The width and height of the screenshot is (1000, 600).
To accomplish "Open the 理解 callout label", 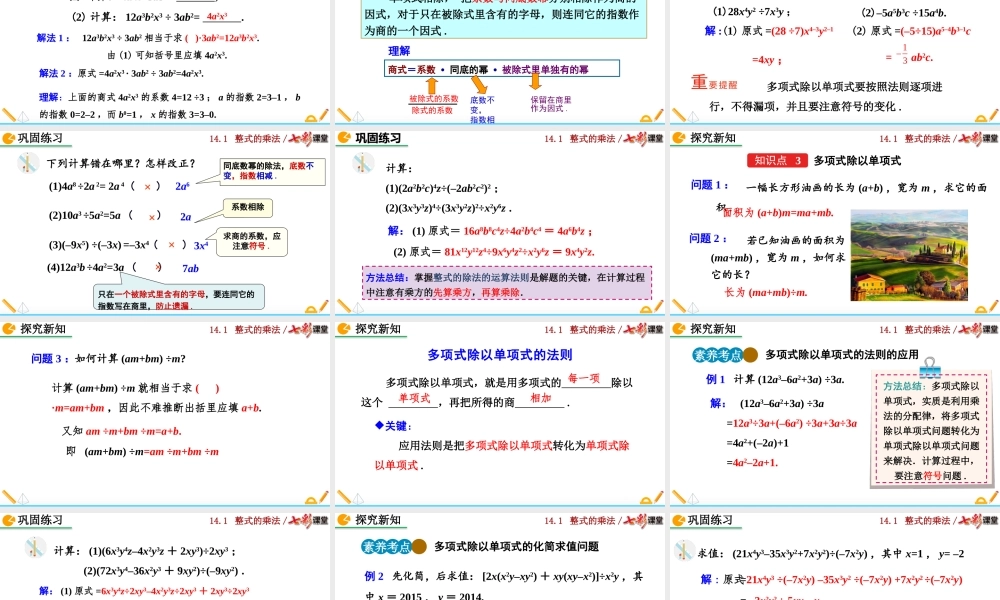I will point(397,51).
